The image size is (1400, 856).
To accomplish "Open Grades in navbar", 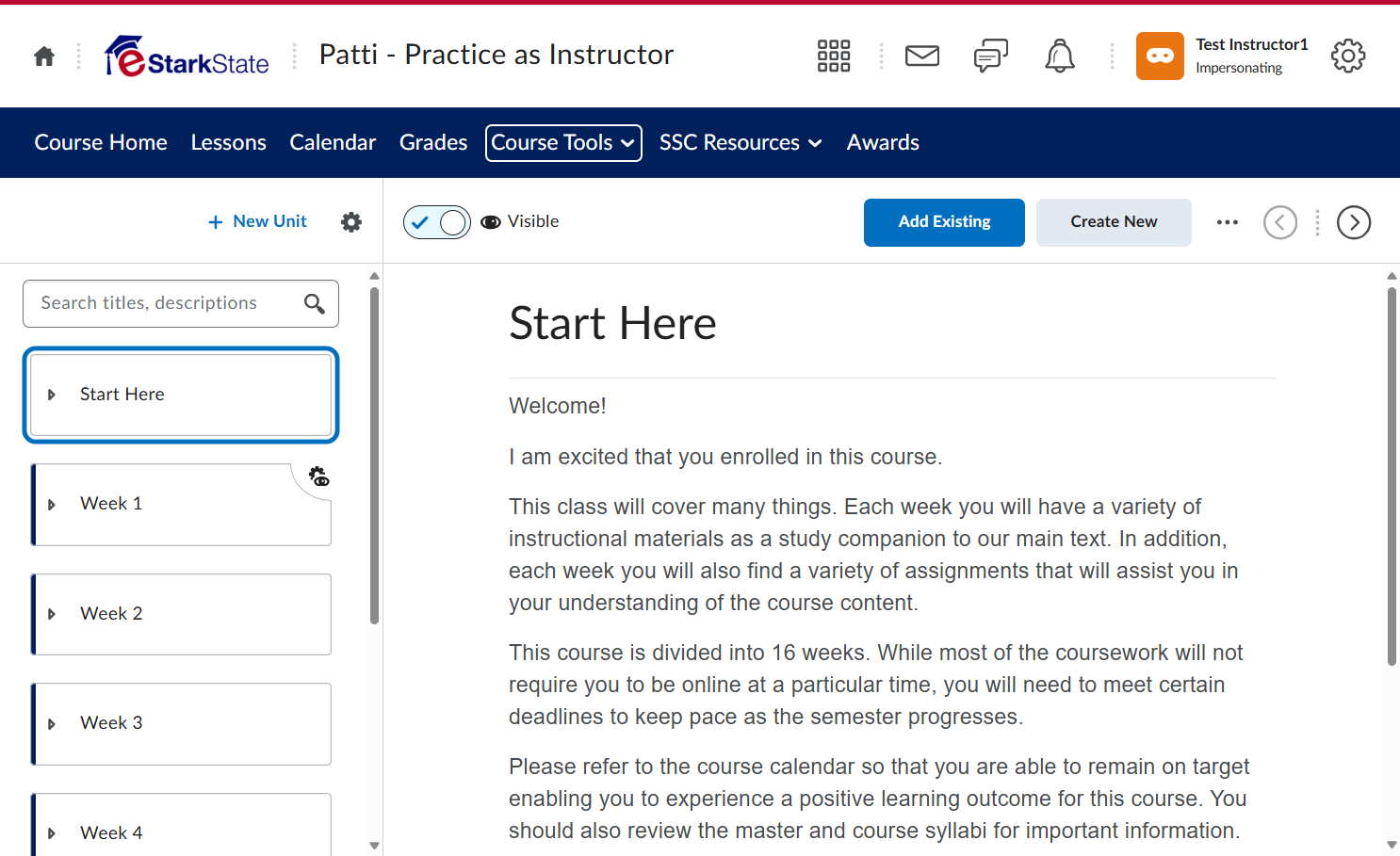I will (433, 143).
